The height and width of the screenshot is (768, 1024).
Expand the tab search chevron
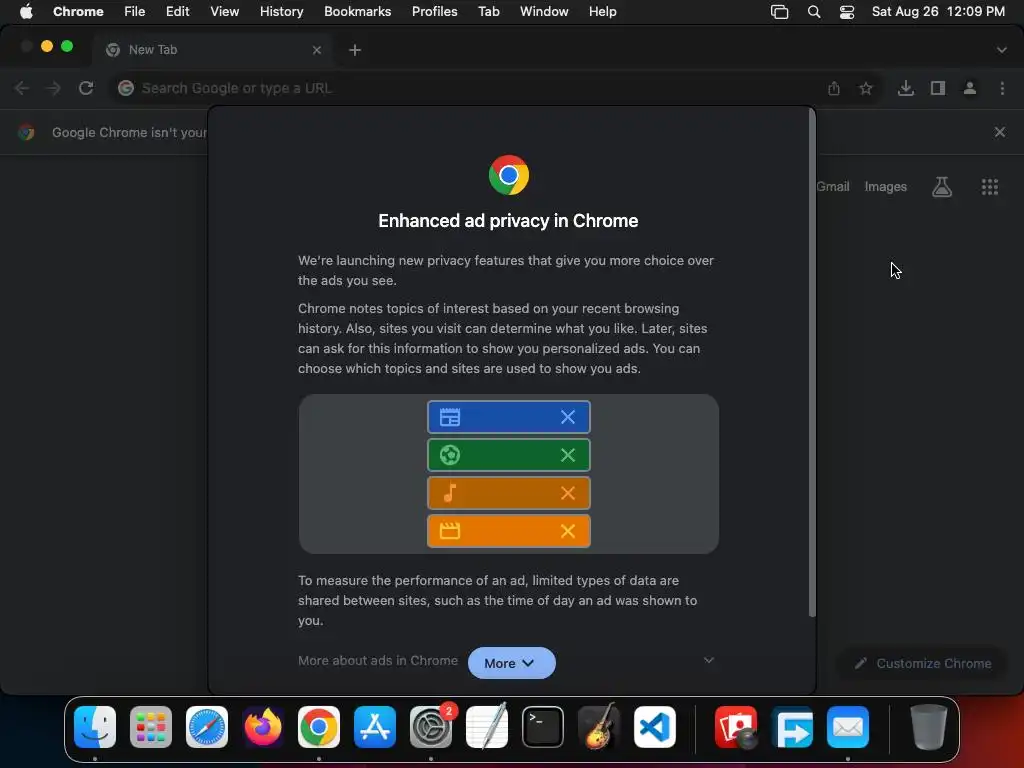point(1001,50)
